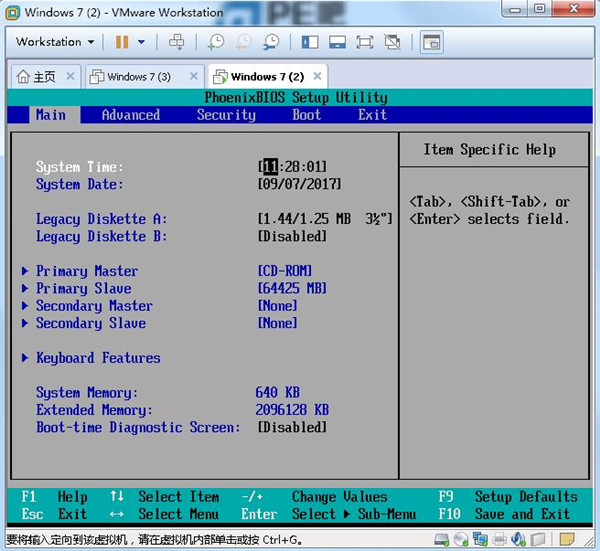
Task: Toggle the thumbnail bar view
Action: point(337,42)
